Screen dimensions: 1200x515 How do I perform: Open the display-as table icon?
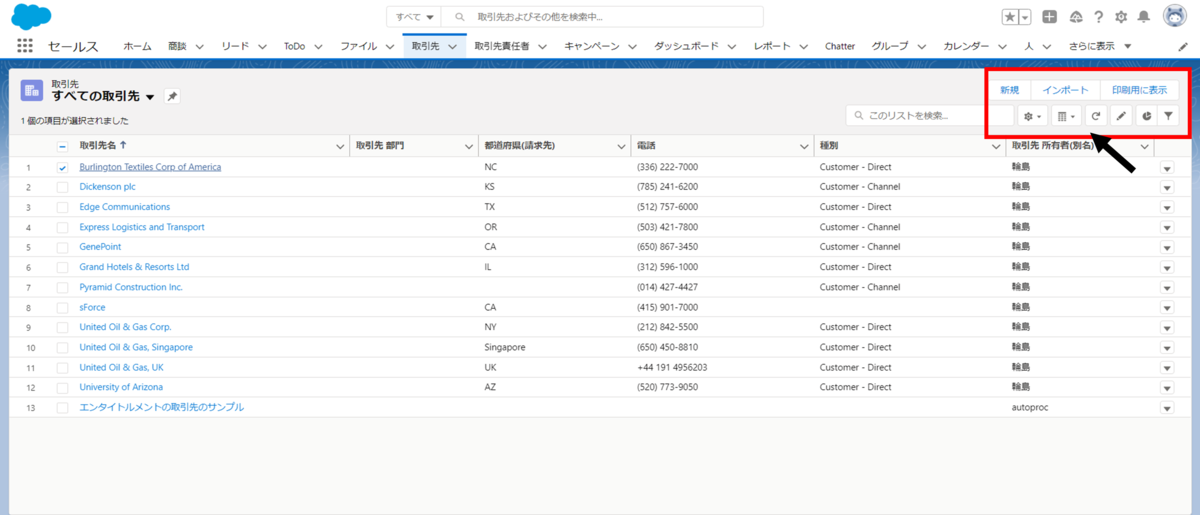coord(1066,116)
